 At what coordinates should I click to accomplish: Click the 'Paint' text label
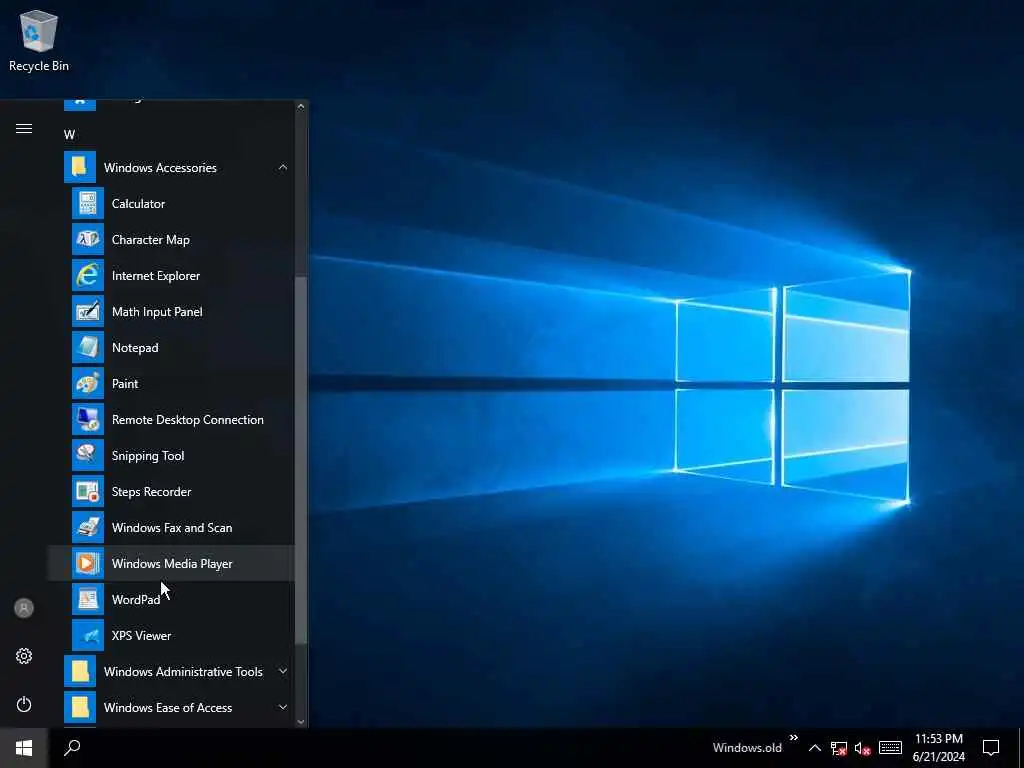pos(125,383)
